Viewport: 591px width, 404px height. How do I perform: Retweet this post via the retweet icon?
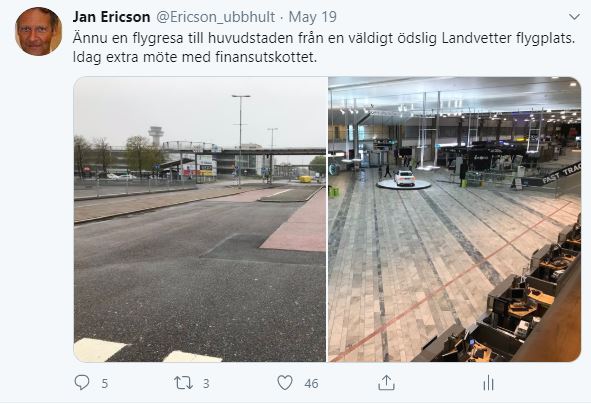click(x=184, y=383)
